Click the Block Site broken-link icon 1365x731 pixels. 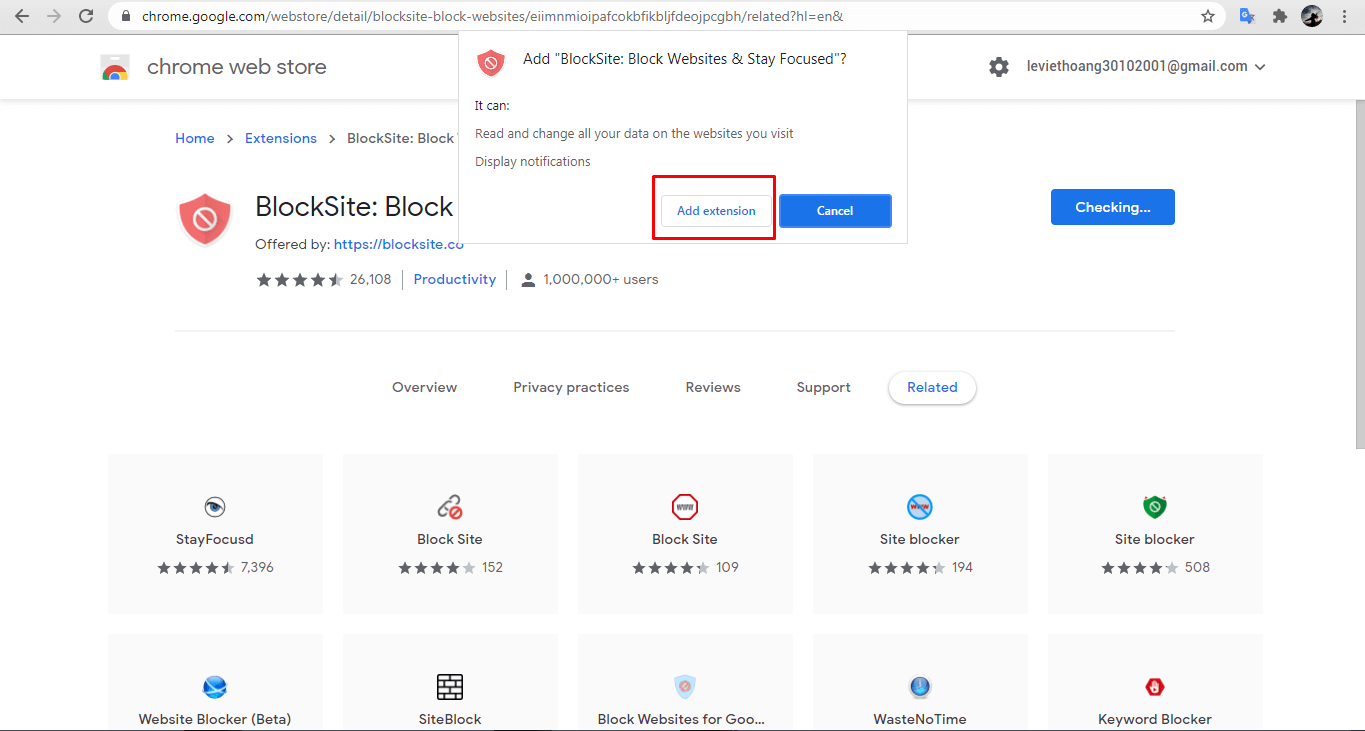[450, 507]
